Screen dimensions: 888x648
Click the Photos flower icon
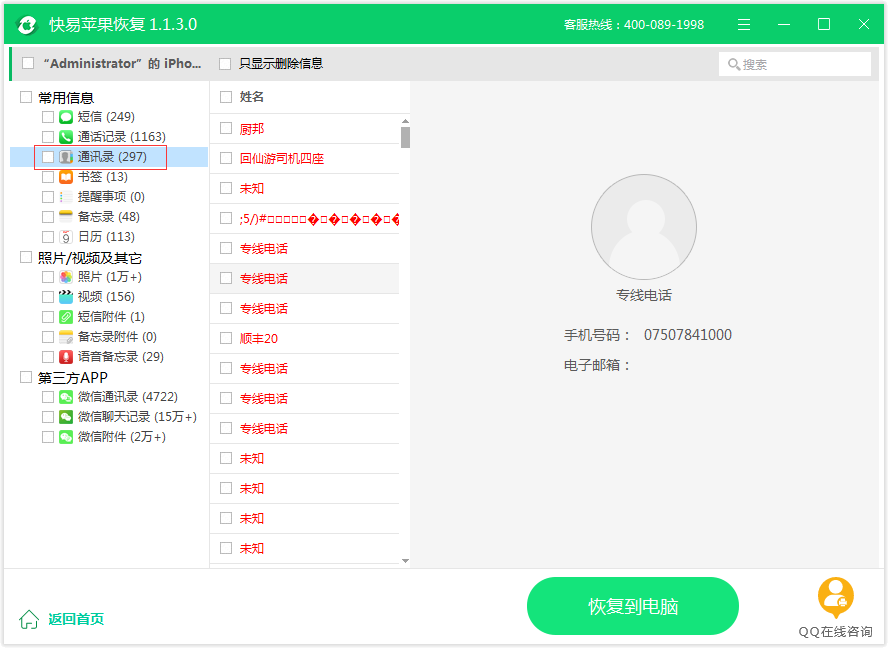[66, 277]
